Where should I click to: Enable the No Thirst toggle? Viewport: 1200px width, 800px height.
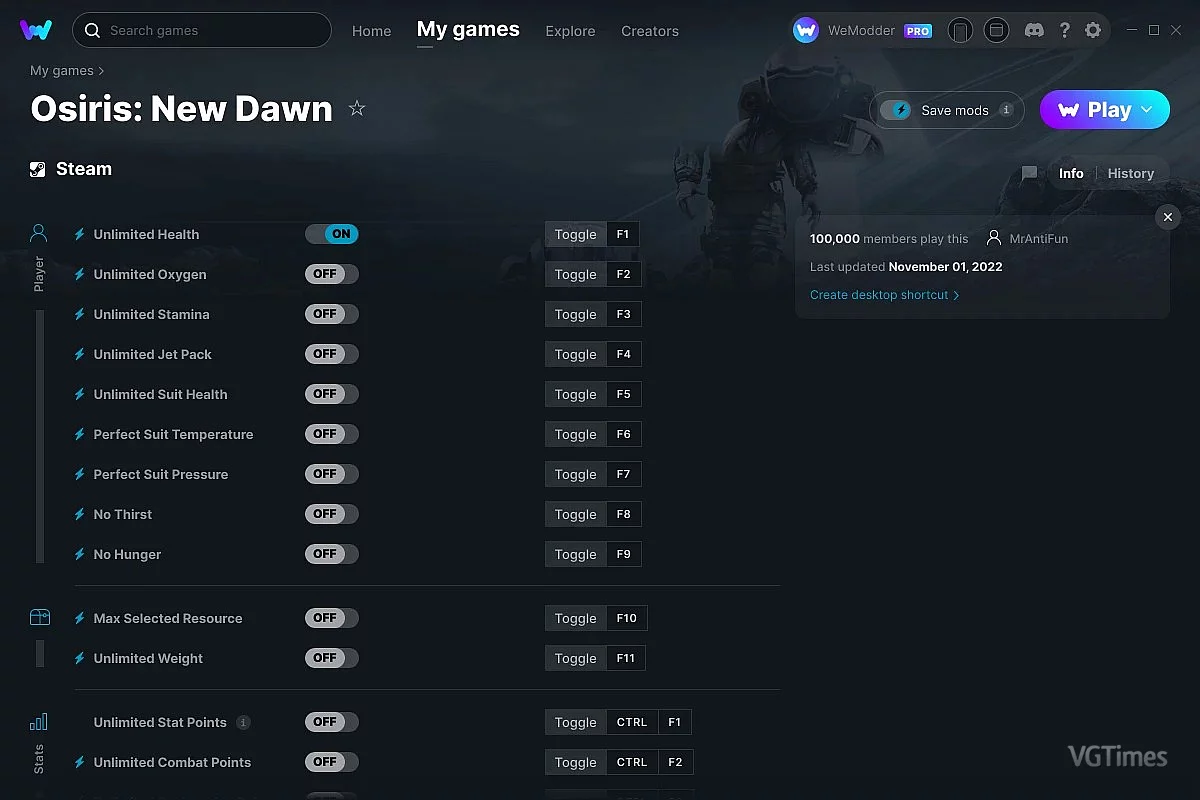point(332,514)
